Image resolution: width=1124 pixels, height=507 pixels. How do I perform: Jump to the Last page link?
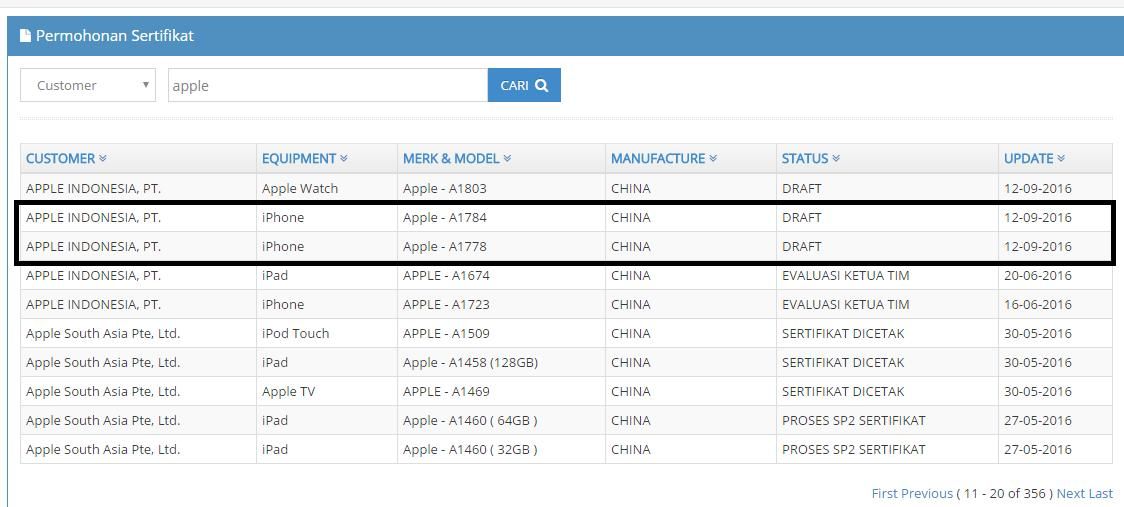pyautogui.click(x=1100, y=493)
